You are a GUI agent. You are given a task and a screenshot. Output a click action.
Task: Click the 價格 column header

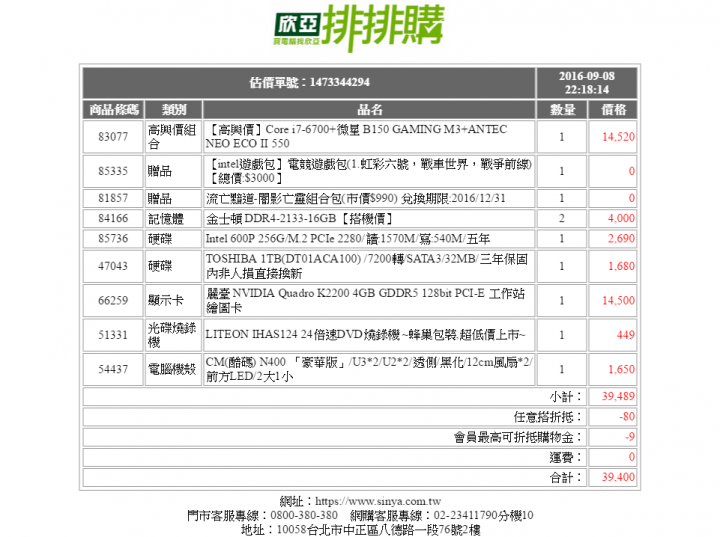pyautogui.click(x=613, y=110)
